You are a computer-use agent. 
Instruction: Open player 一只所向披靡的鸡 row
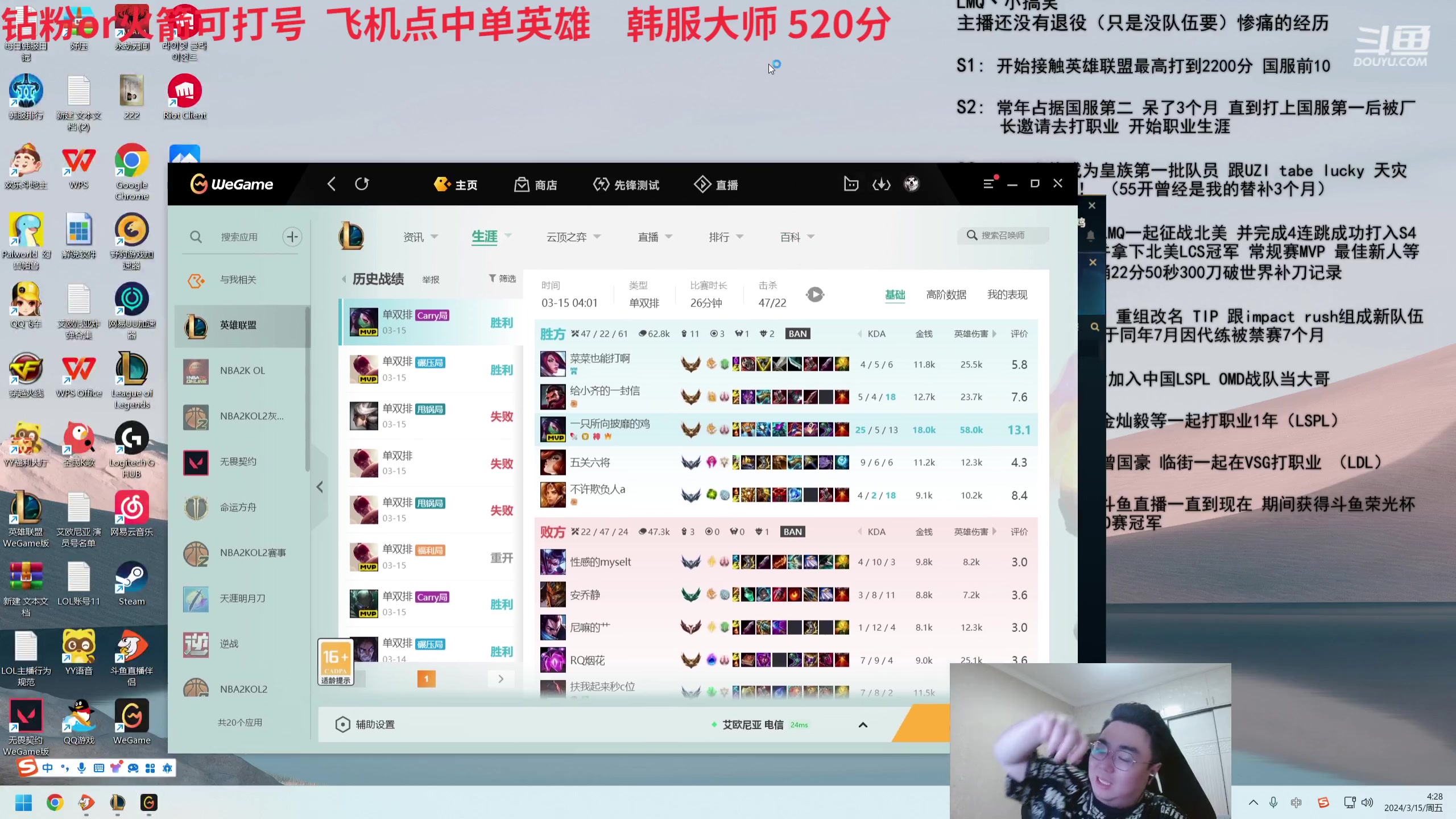(786, 430)
